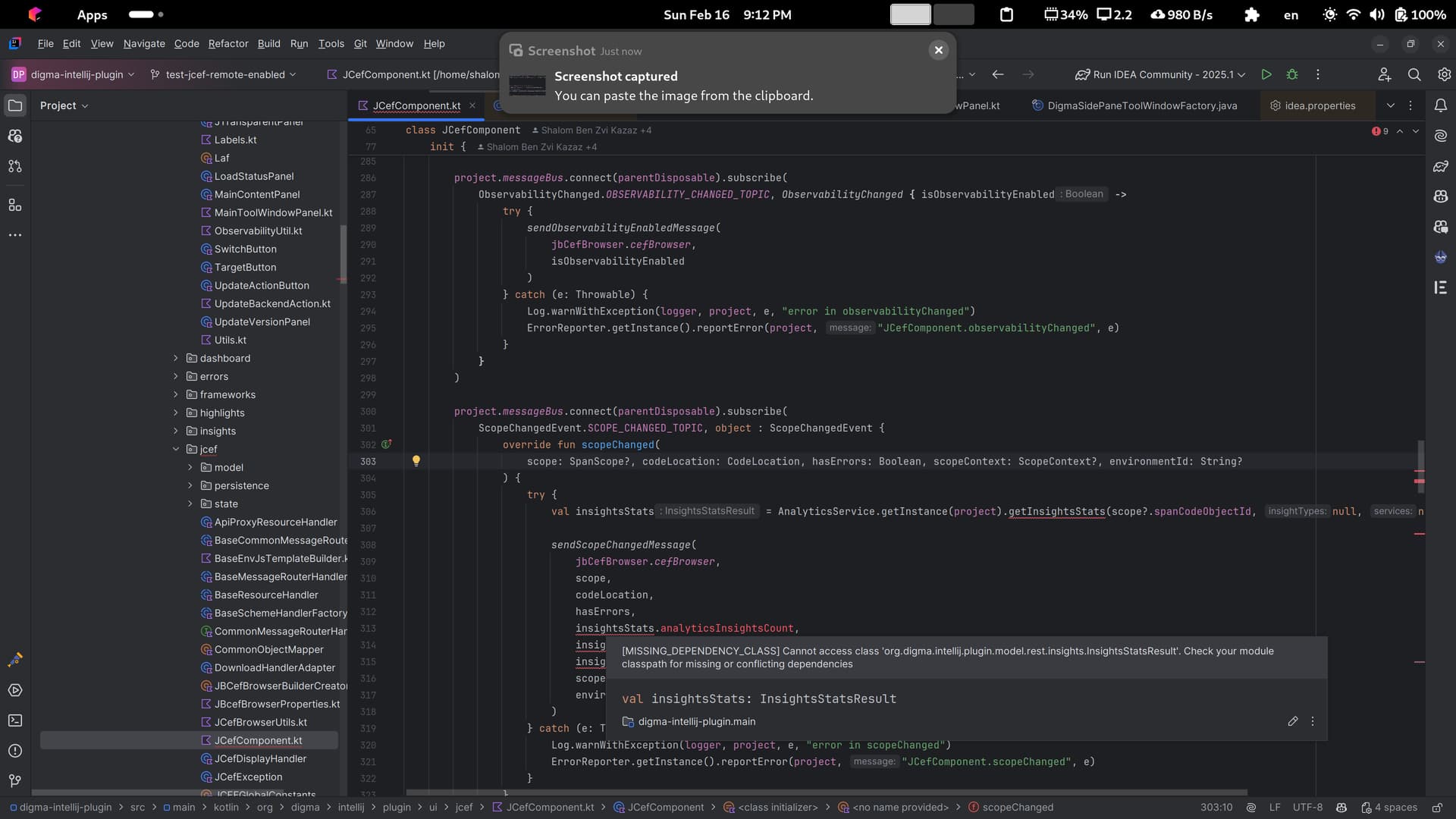This screenshot has height=819, width=1456.
Task: Toggle the system brightness indicator icon
Action: (x=1329, y=14)
